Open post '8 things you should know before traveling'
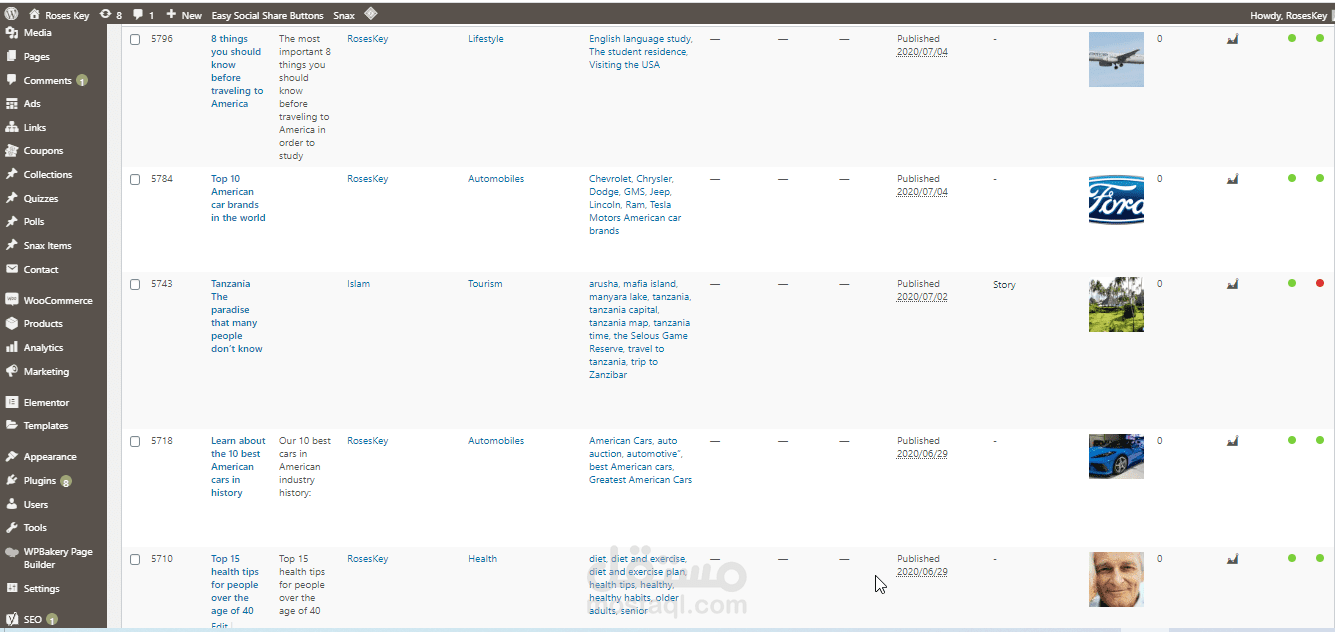This screenshot has height=632, width=1335. (x=237, y=71)
